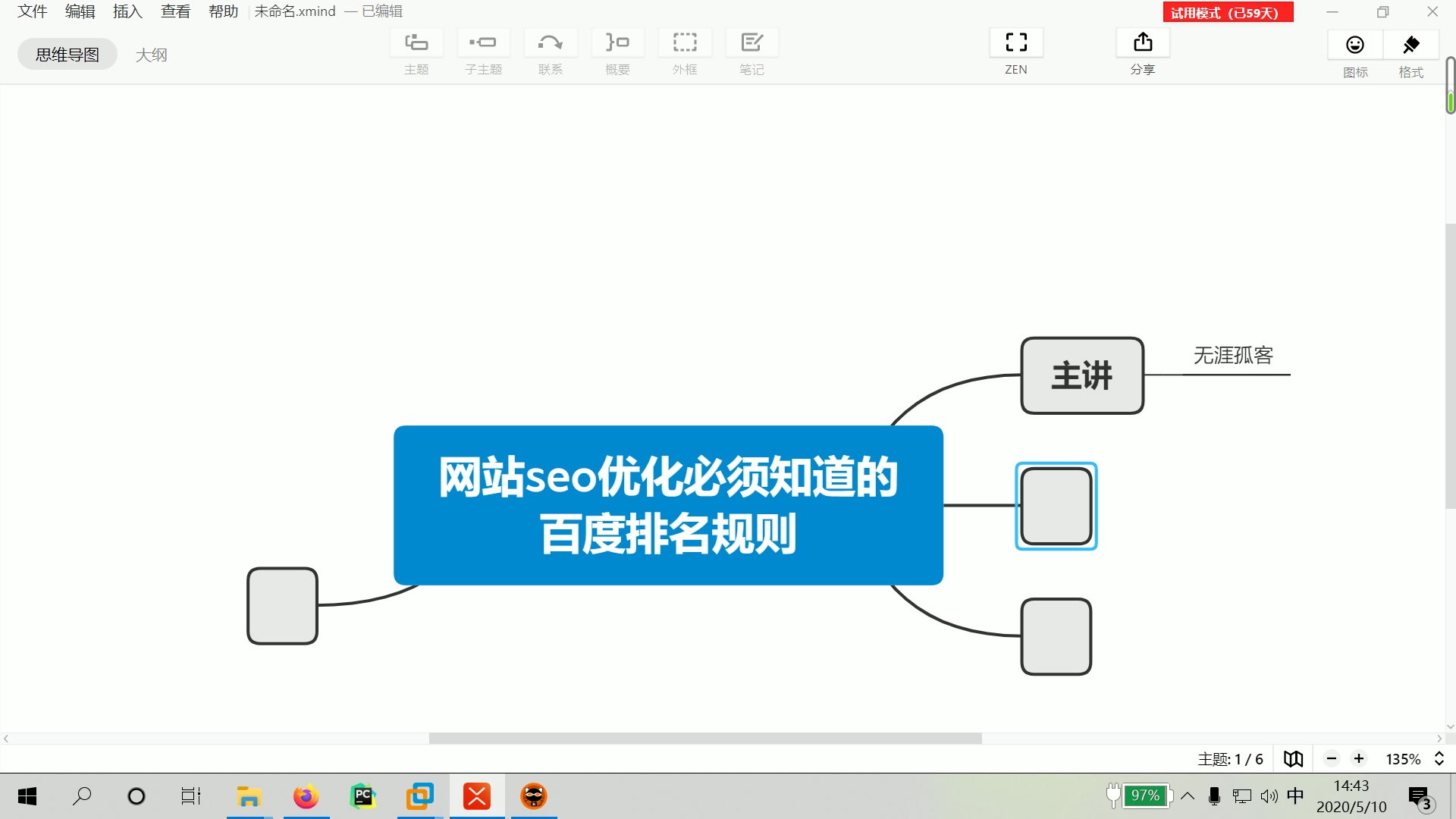Open the 查看 menu
Screen dimensions: 1456x819
(176, 11)
